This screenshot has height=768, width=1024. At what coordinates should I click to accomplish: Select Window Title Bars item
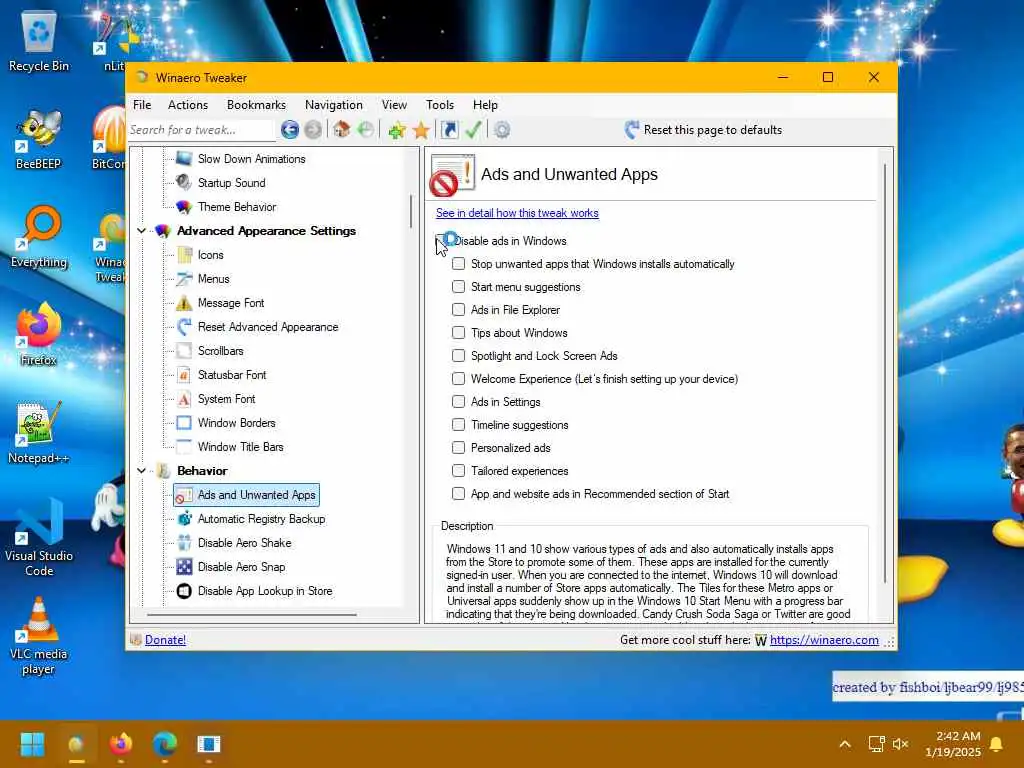[240, 447]
